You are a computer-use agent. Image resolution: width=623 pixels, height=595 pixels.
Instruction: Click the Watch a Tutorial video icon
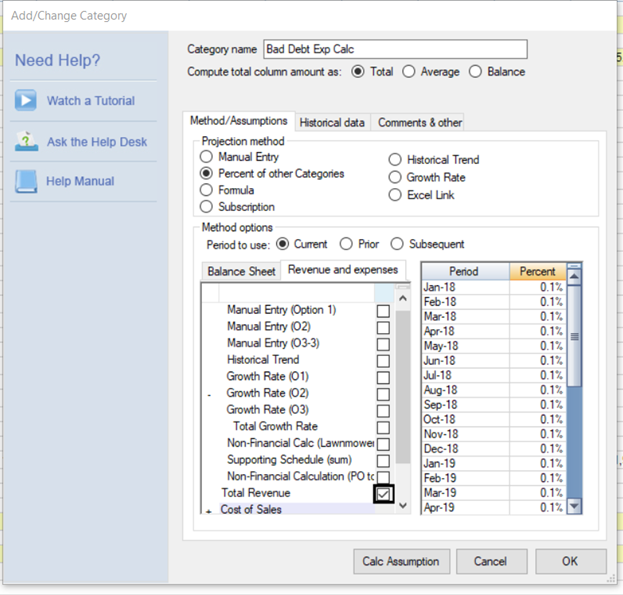pyautogui.click(x=27, y=101)
